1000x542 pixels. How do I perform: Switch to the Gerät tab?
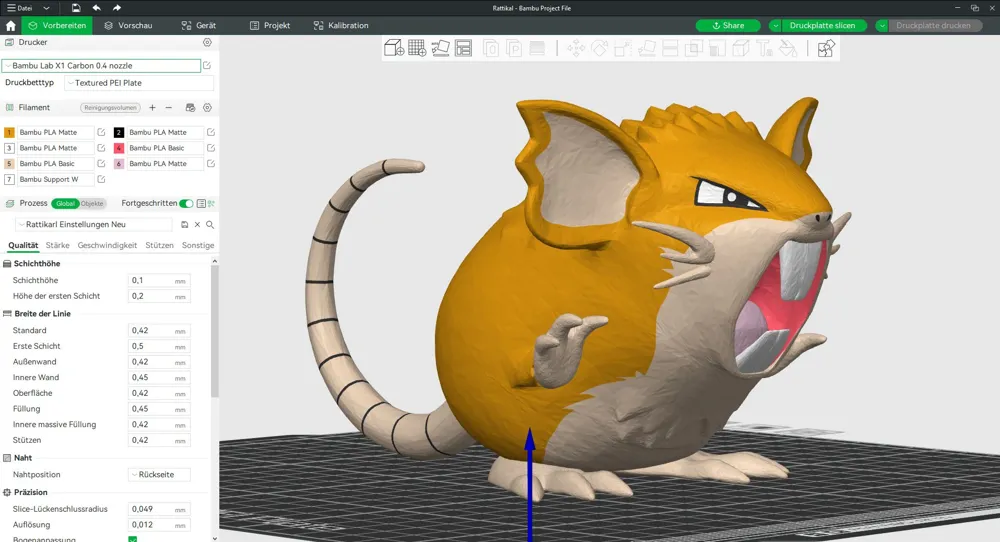198,26
